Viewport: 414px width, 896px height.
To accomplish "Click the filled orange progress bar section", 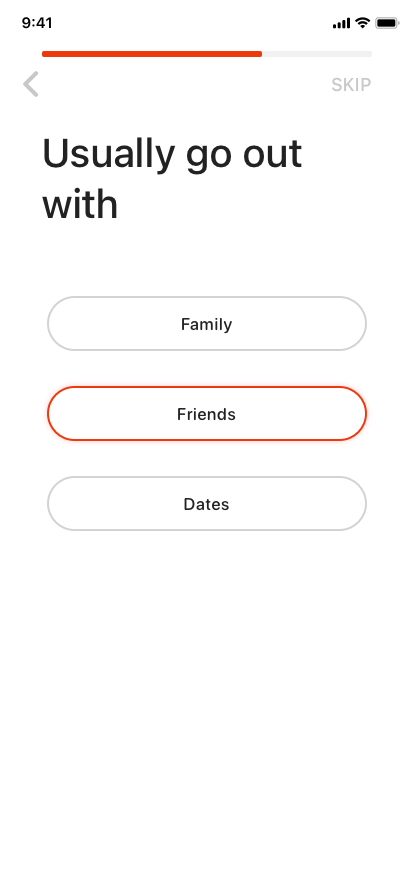I will [x=152, y=54].
